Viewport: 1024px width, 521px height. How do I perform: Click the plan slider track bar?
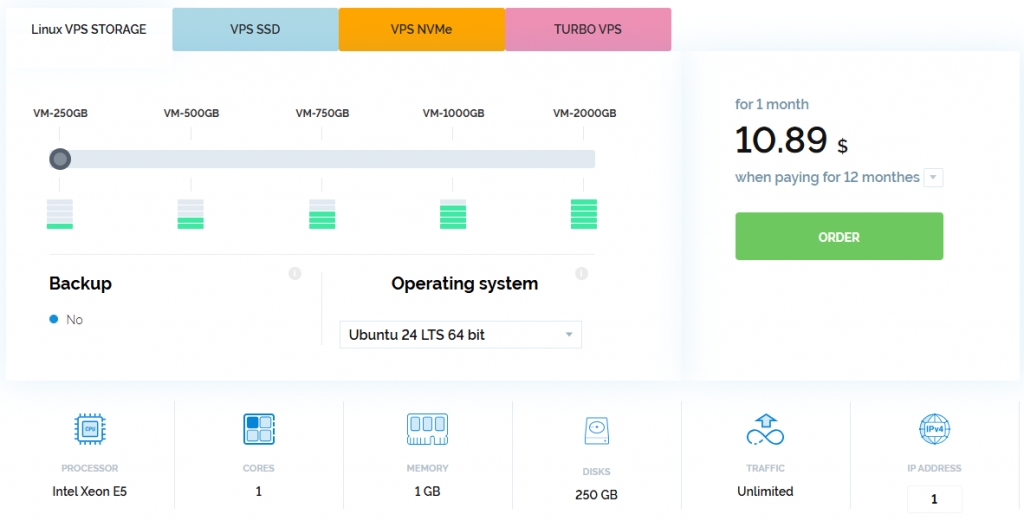[323, 159]
